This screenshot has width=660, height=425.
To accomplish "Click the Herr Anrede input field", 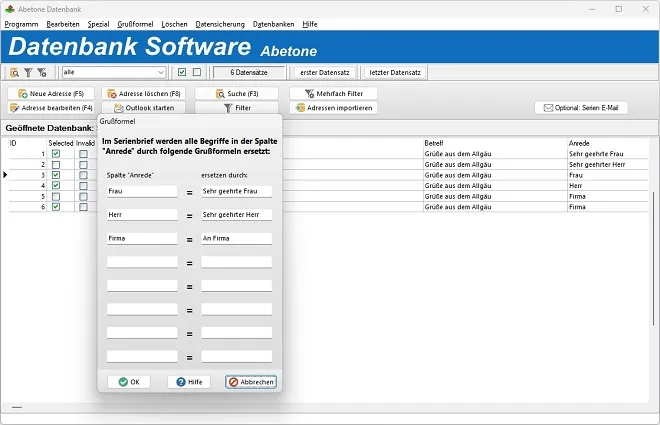I will [142, 215].
